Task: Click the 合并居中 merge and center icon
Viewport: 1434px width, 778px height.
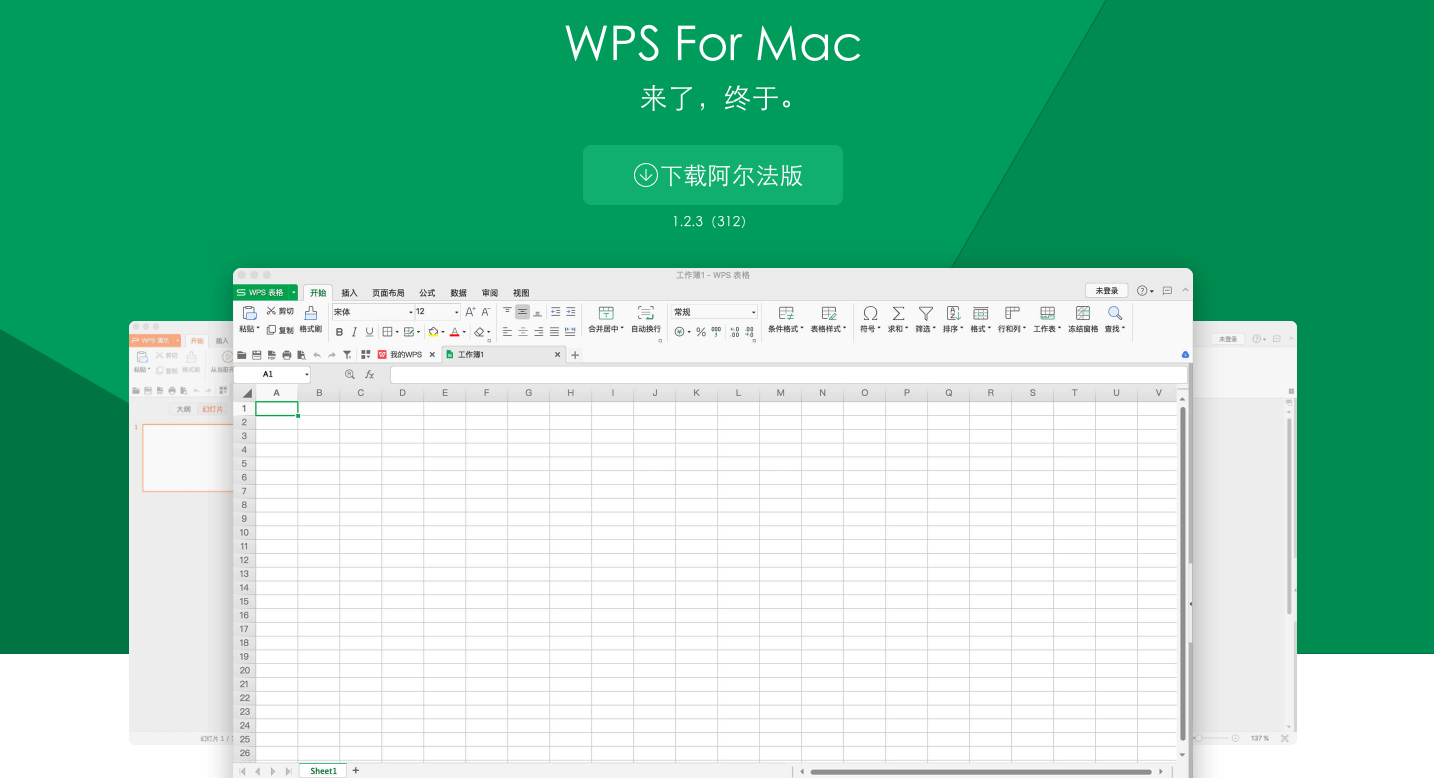Action: point(605,313)
